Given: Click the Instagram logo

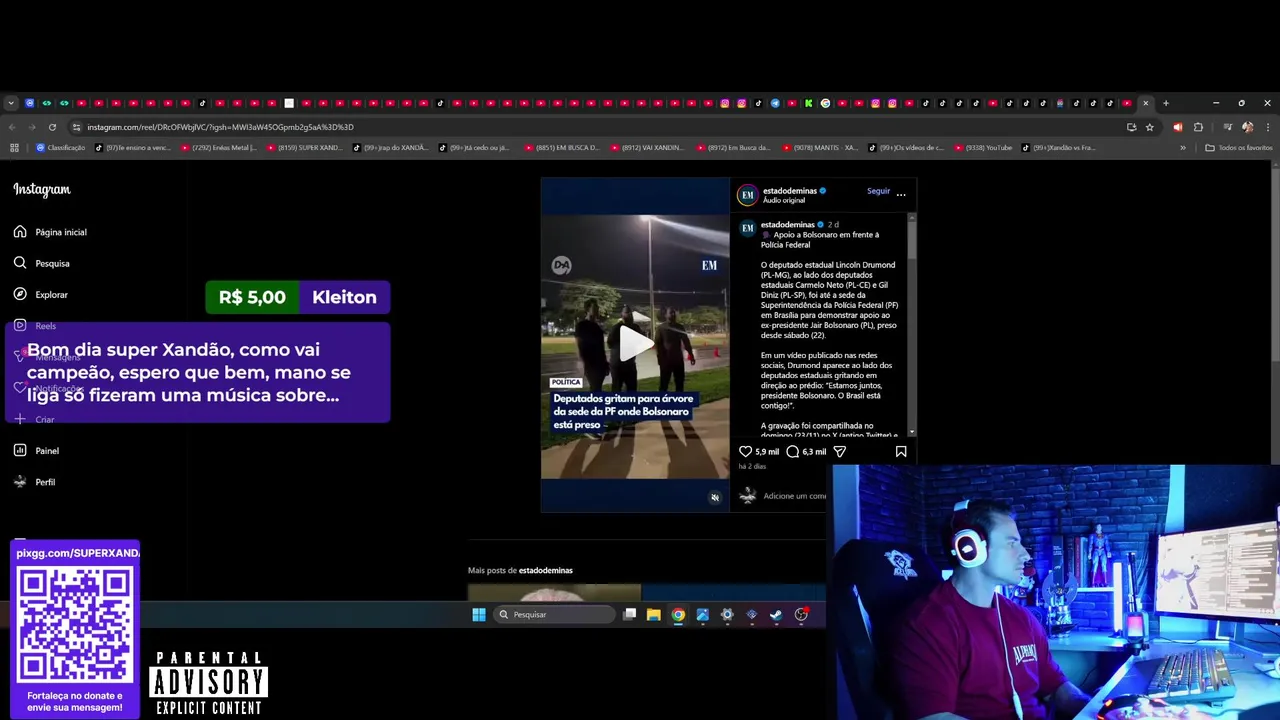Looking at the screenshot, I should point(42,189).
